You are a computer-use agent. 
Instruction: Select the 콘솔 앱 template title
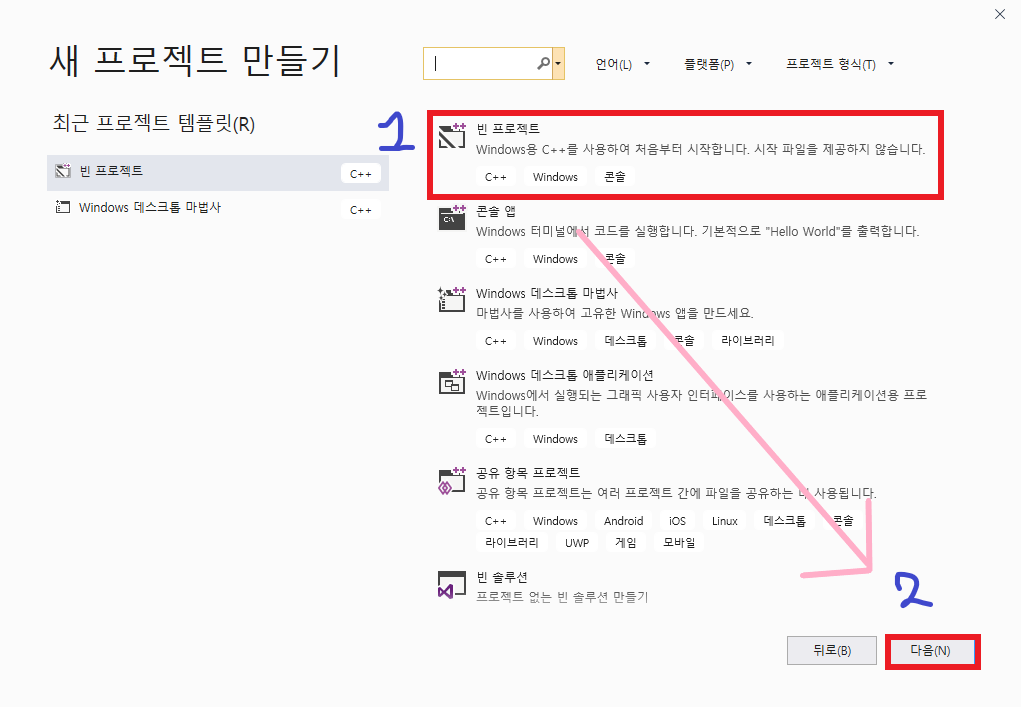pyautogui.click(x=496, y=211)
